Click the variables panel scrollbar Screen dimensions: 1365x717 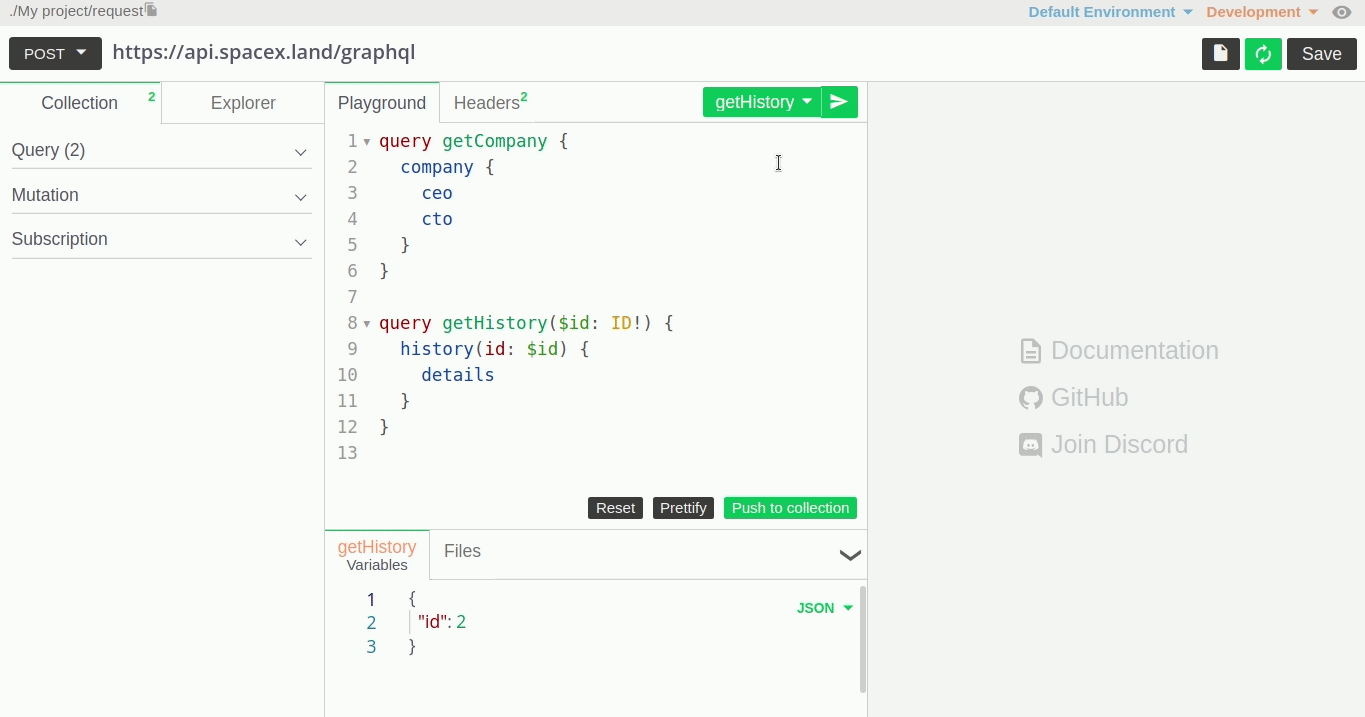[862, 640]
